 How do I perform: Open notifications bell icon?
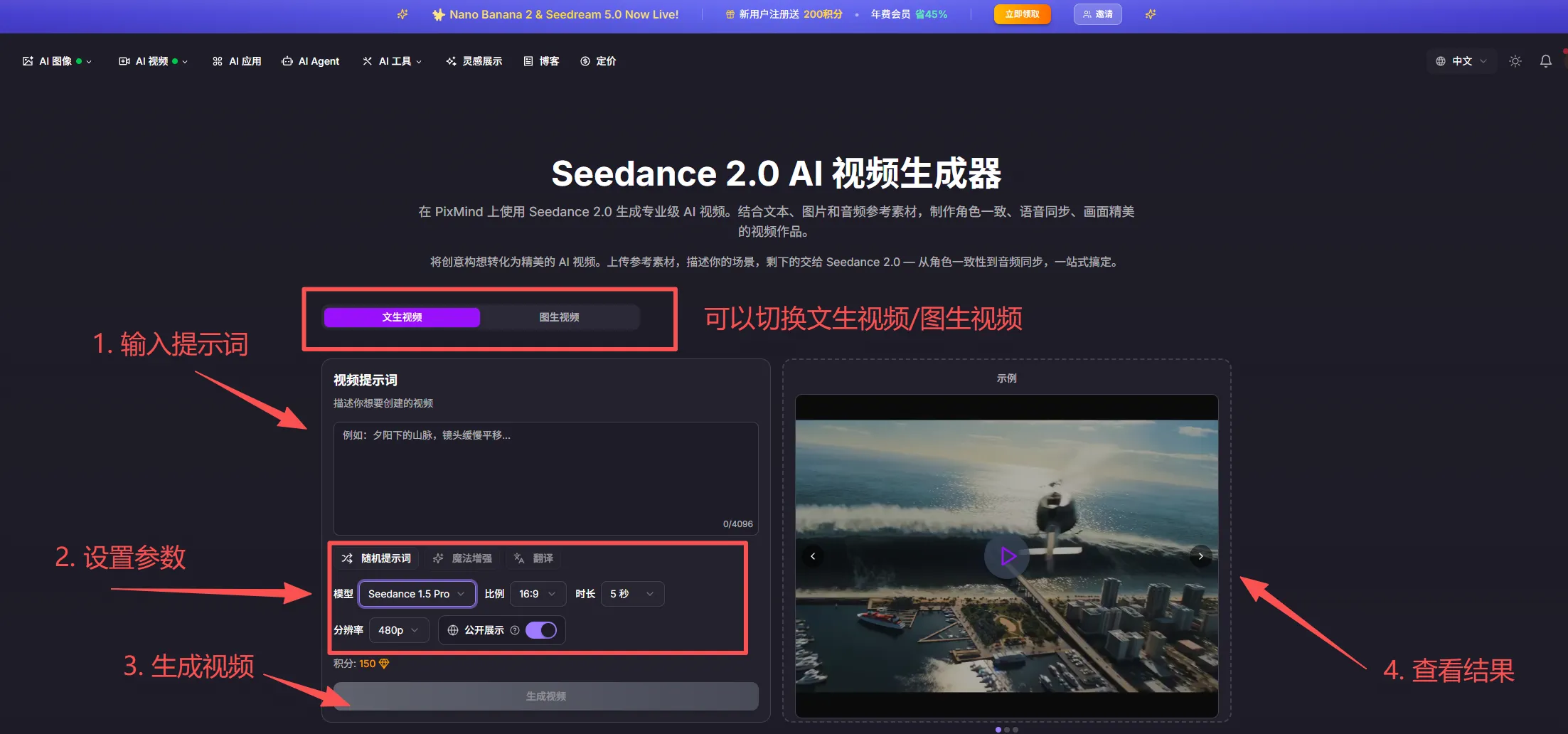click(x=1546, y=61)
